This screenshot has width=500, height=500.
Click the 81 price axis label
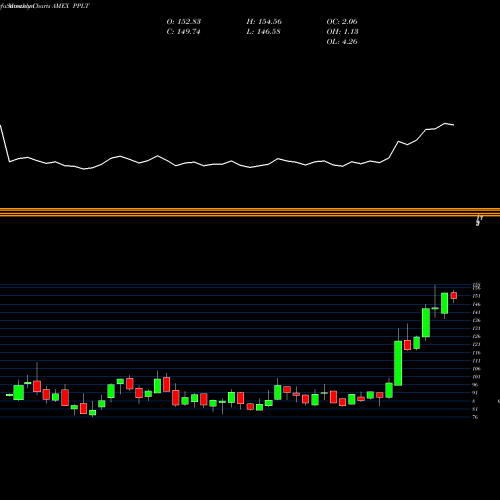coord(475,409)
